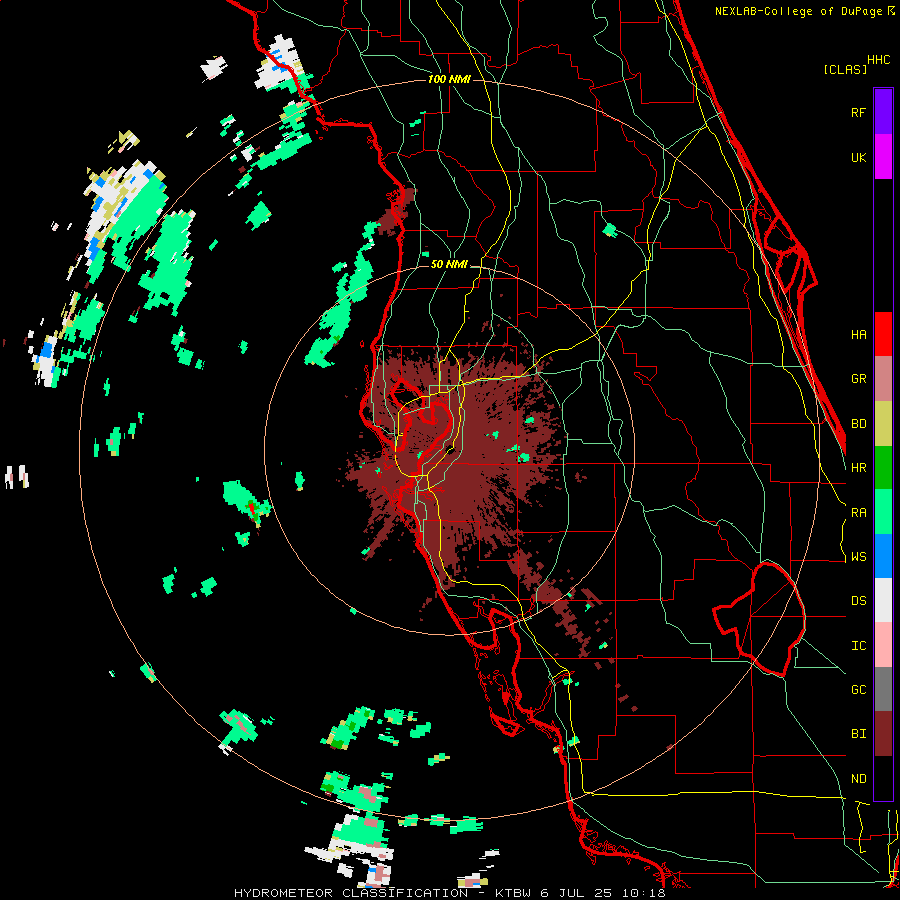The width and height of the screenshot is (900, 900).
Task: Click the HR legend label
Action: point(858,468)
